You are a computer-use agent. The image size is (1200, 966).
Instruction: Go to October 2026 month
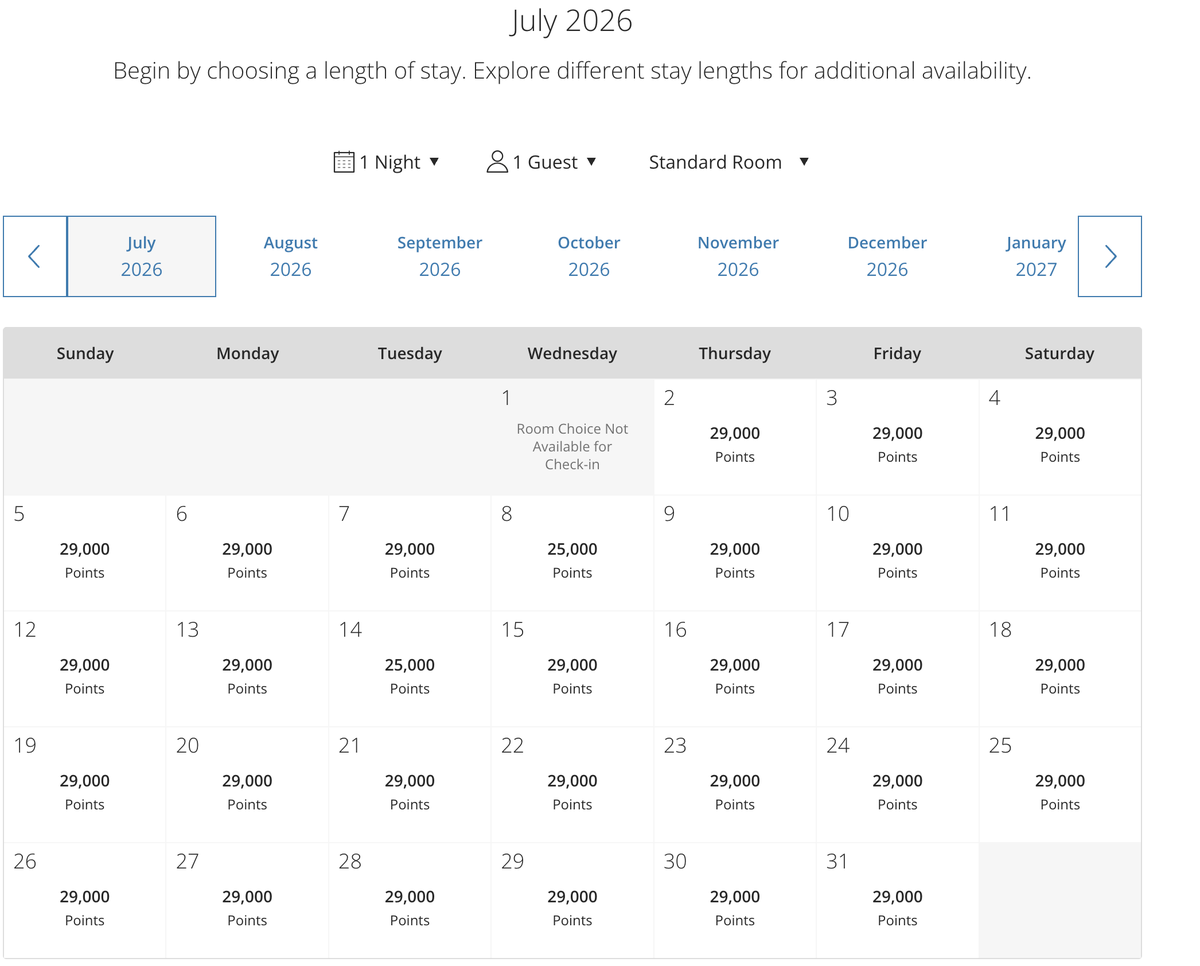(588, 256)
